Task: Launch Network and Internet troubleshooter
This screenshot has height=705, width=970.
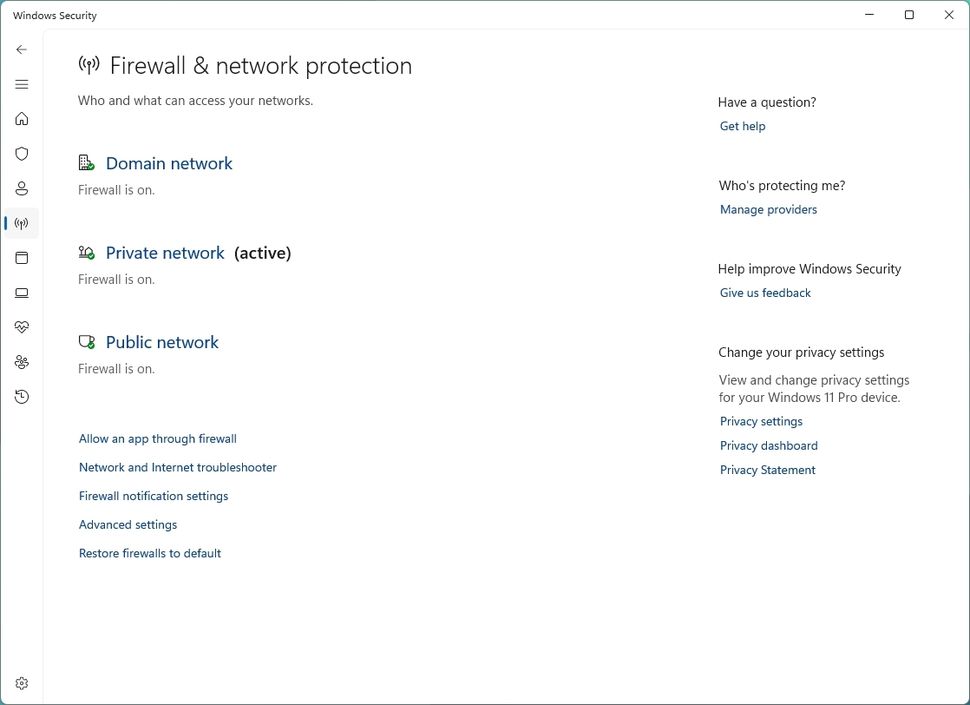Action: tap(177, 467)
